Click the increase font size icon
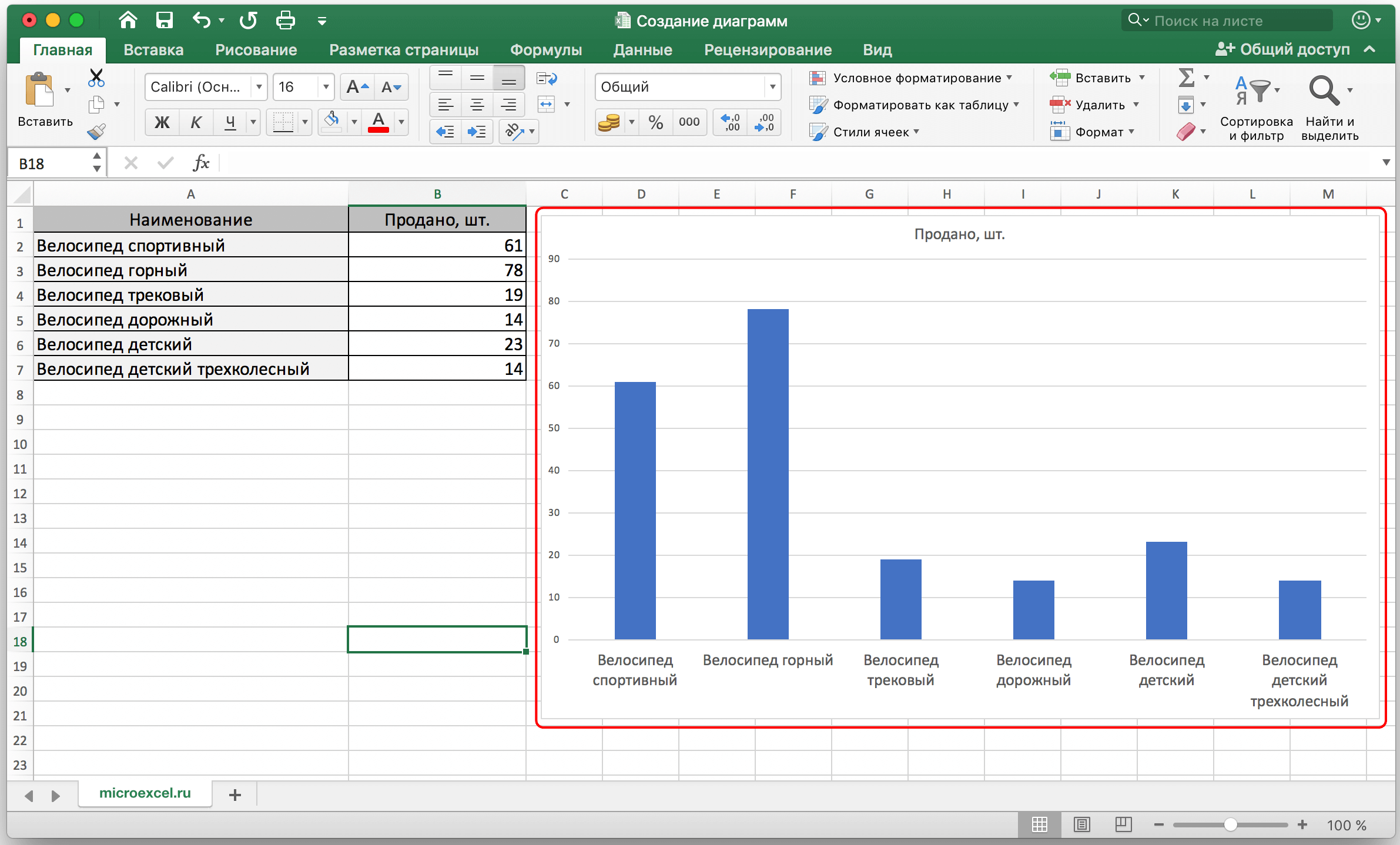The height and width of the screenshot is (845, 1400). tap(357, 88)
